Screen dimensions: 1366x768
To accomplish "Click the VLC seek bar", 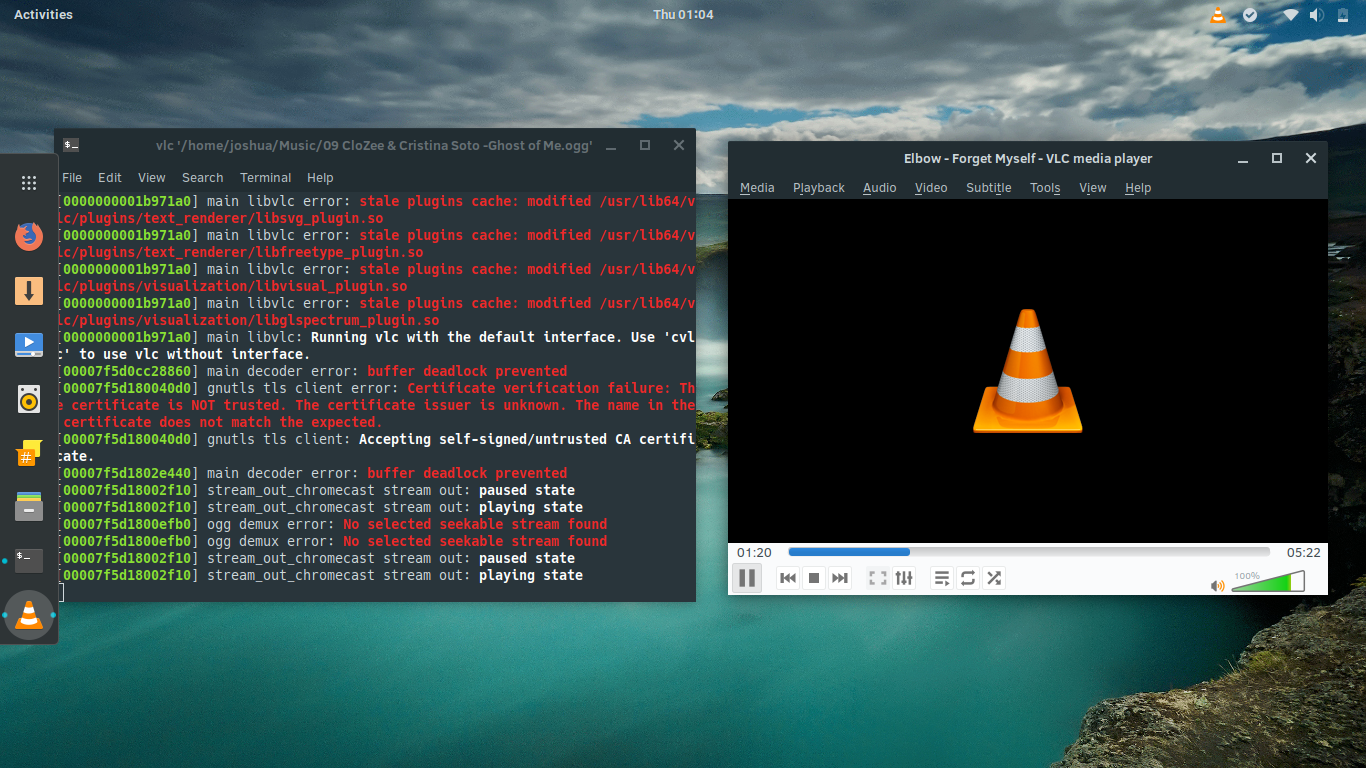I will click(1029, 552).
